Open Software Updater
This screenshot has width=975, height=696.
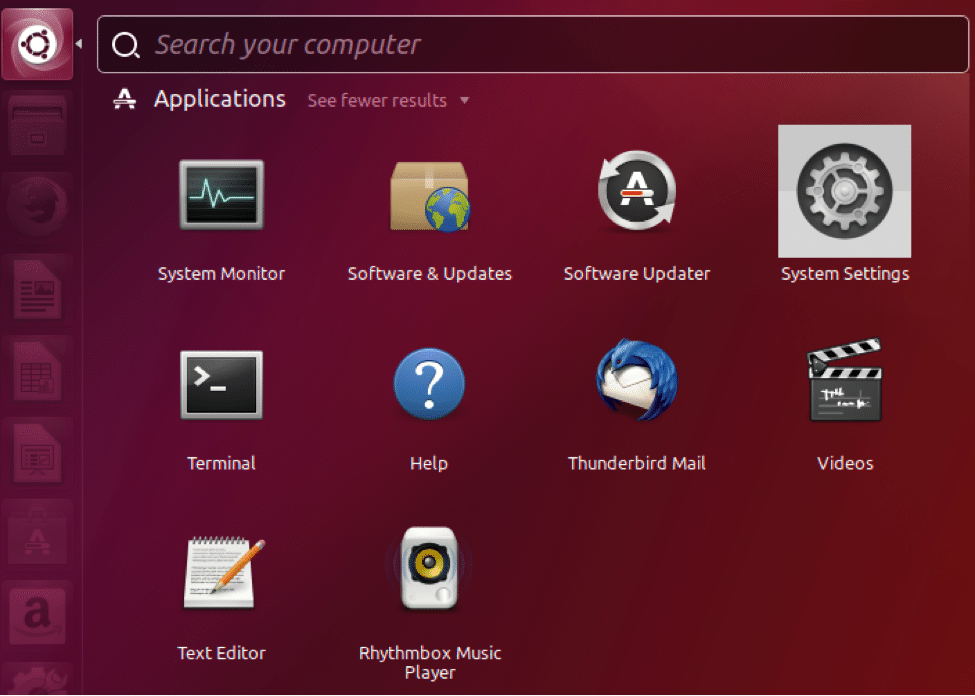637,190
